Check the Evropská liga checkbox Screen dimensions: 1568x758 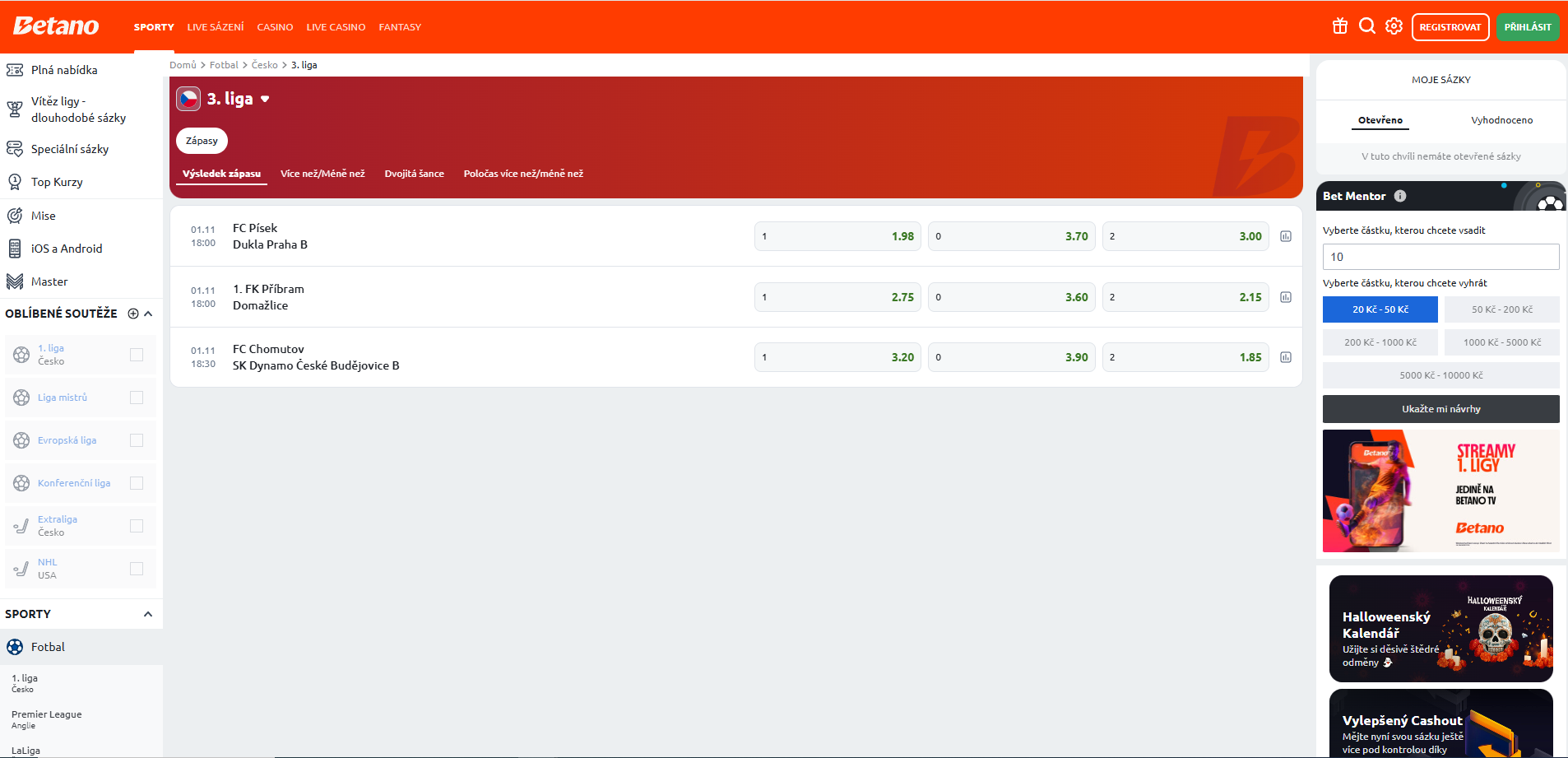pyautogui.click(x=137, y=440)
